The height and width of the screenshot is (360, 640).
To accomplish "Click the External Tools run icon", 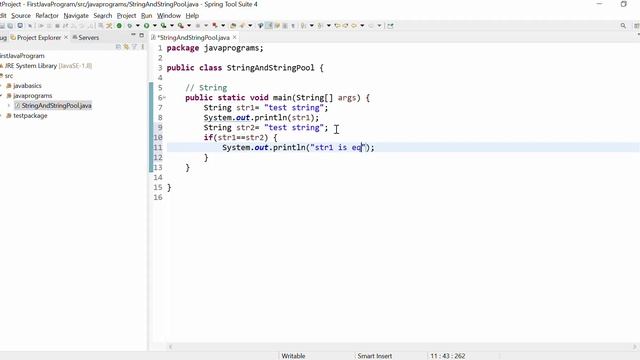I will click(181, 26).
